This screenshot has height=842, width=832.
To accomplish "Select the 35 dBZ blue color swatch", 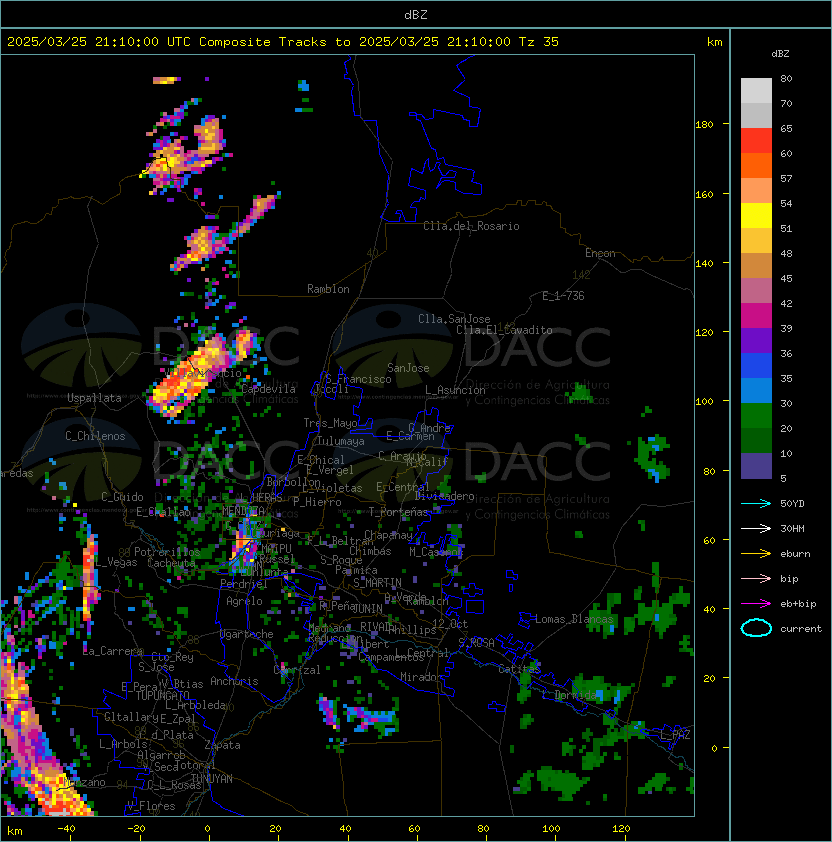I will tap(756, 390).
